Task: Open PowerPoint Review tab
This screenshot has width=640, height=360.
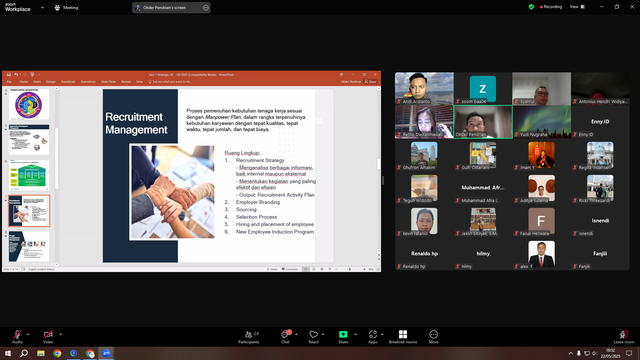Action: coord(126,82)
